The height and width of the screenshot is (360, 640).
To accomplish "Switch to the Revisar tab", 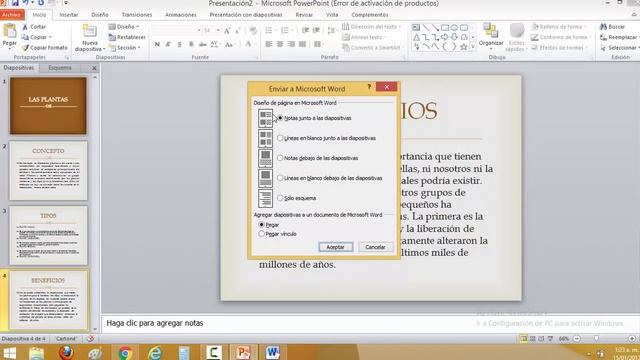I will (304, 15).
